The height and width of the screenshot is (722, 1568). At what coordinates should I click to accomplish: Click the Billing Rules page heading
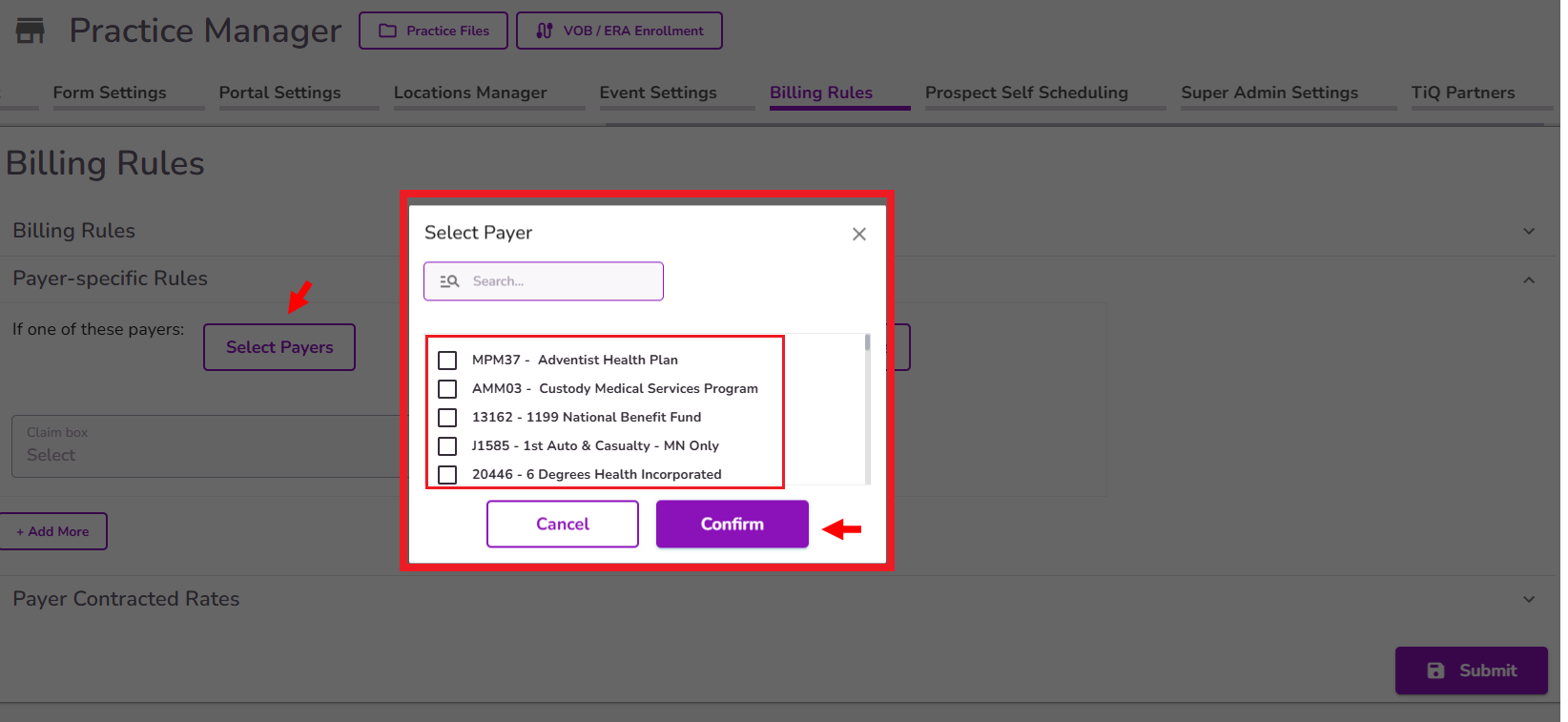(105, 164)
